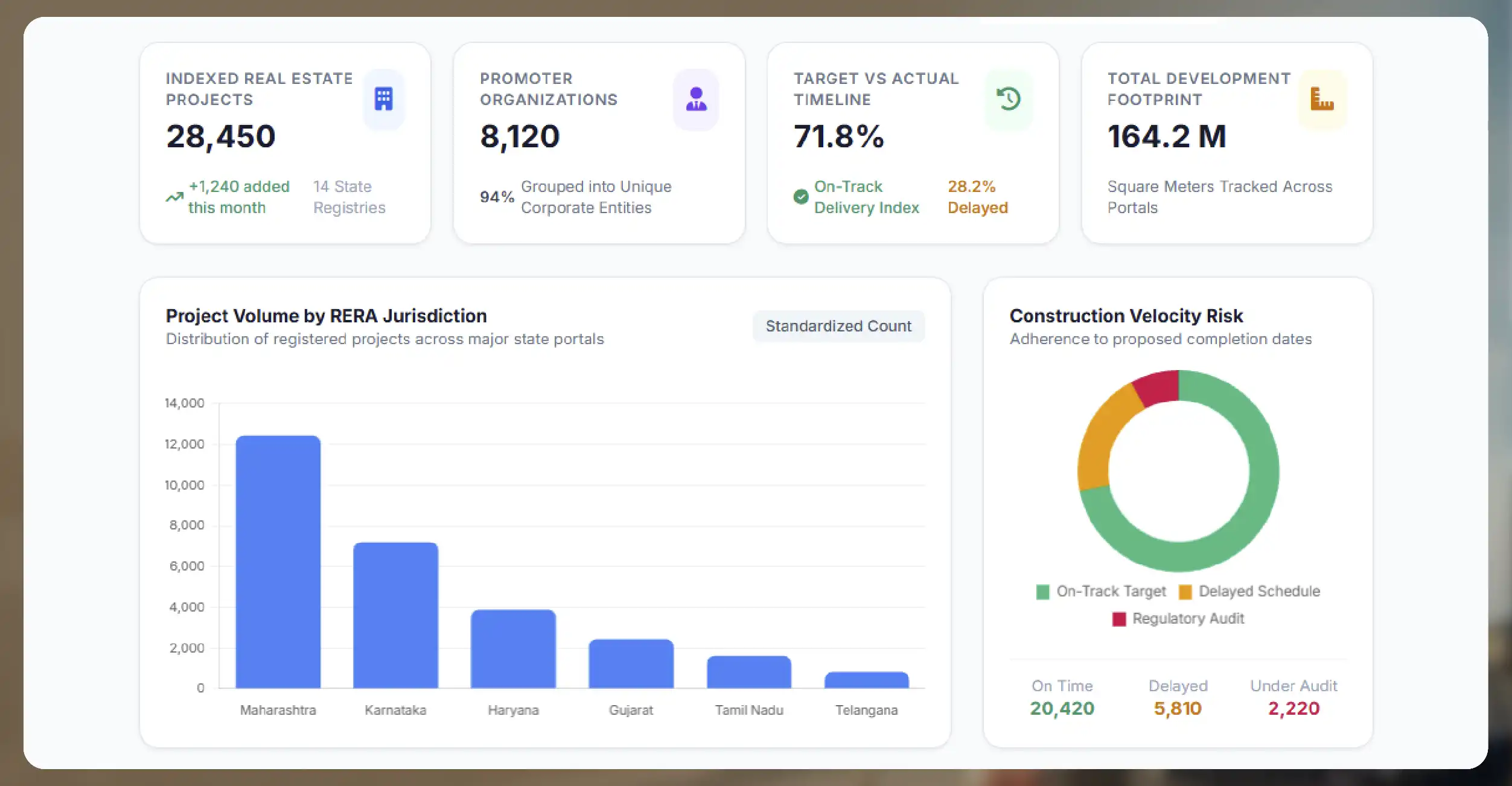
Task: Click the purple promoter person icon
Action: 696,99
